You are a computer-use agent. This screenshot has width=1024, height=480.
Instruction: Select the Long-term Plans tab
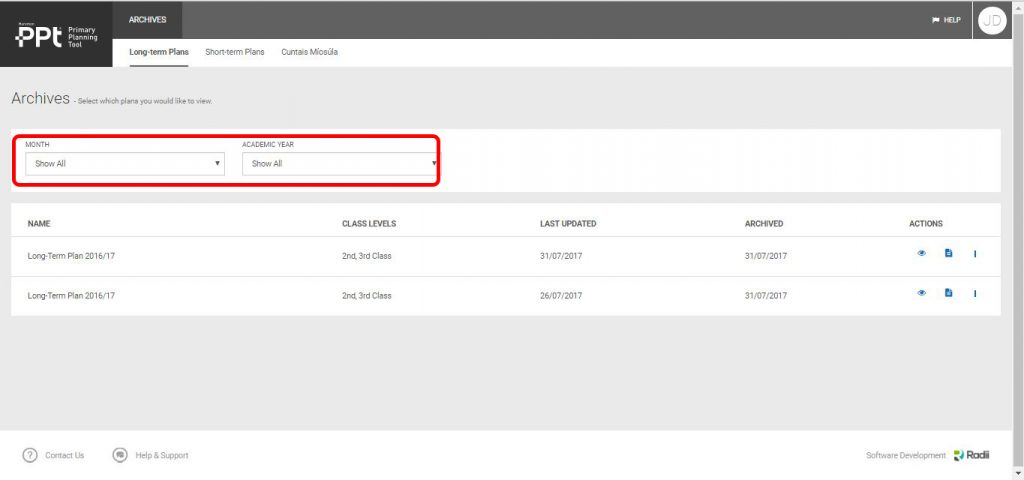click(x=159, y=52)
